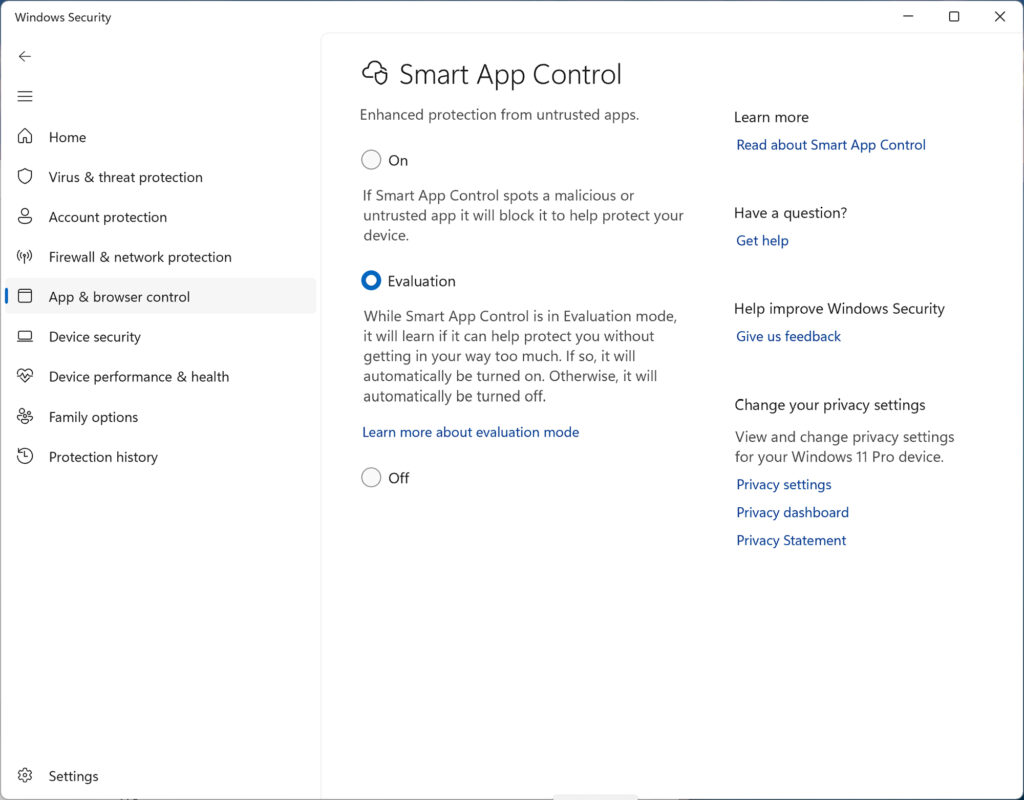Click the Device performance heart icon
Image resolution: width=1024 pixels, height=800 pixels.
click(x=25, y=376)
